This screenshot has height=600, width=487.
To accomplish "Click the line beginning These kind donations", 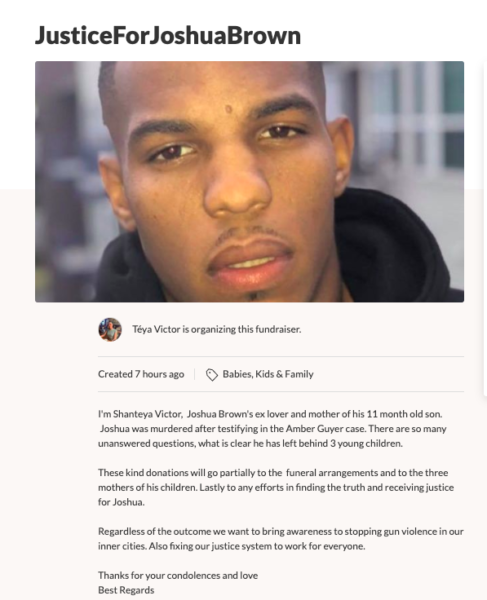I will 273,473.
